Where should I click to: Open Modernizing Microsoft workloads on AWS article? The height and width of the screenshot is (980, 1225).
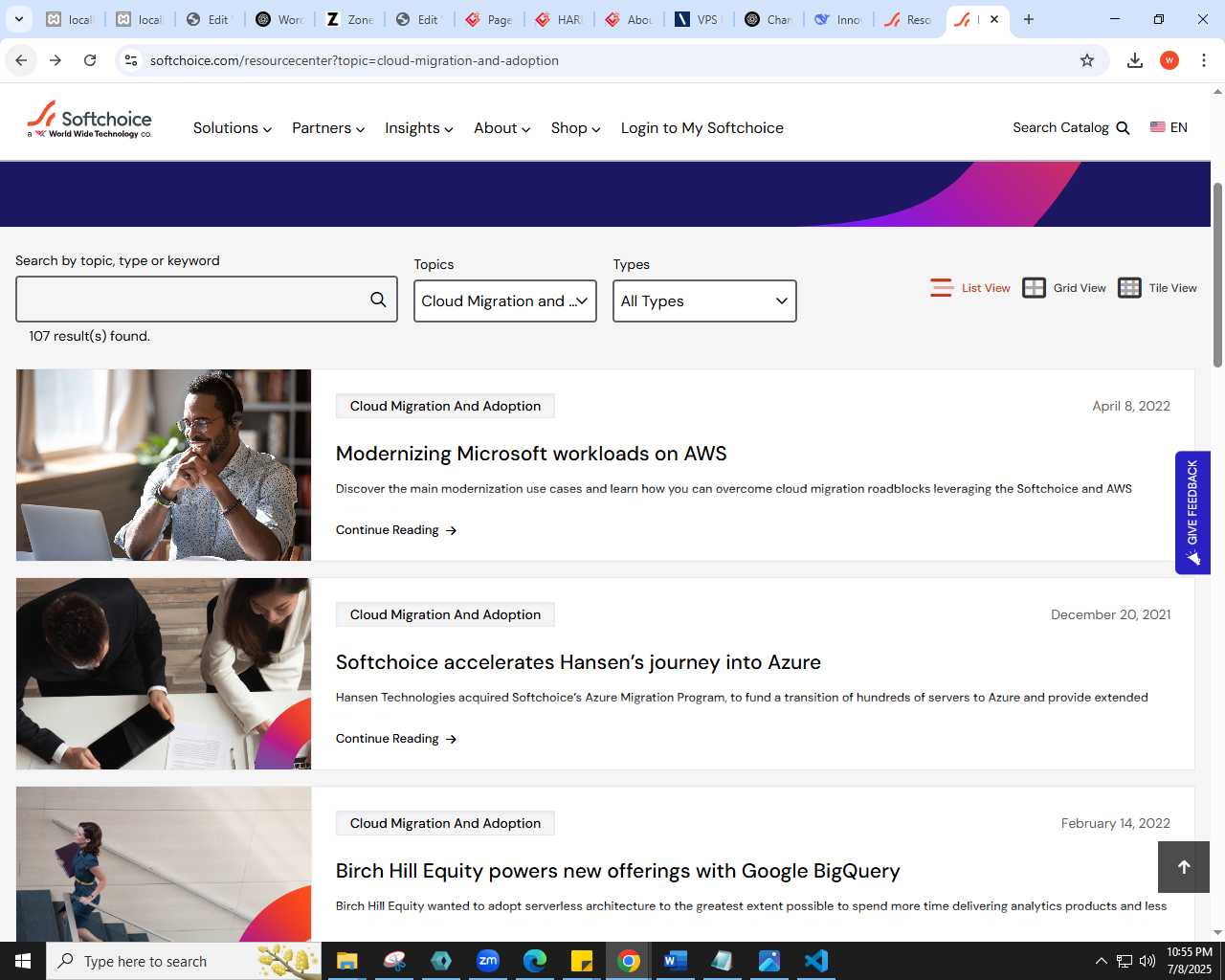pos(531,454)
